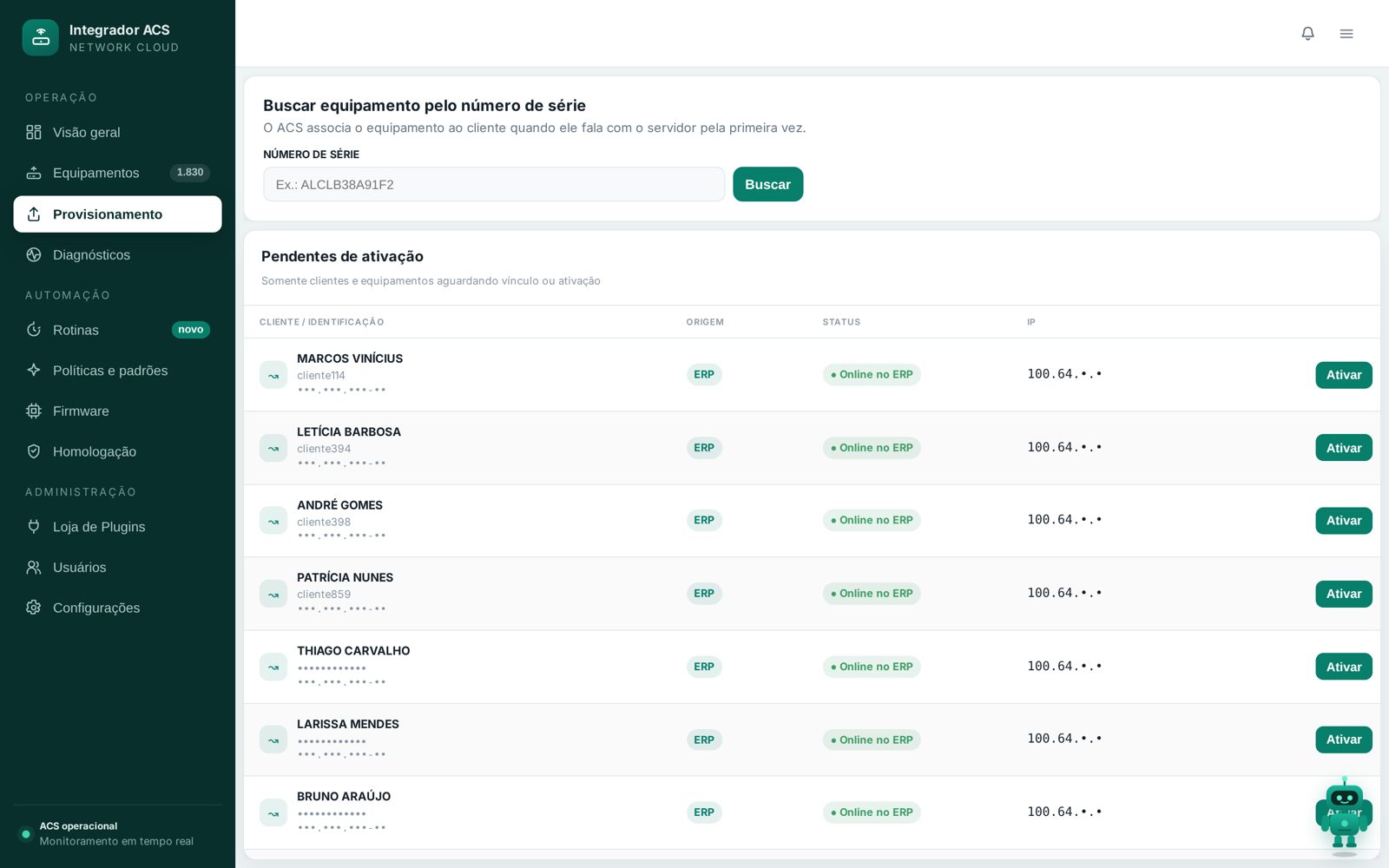
Task: Click the Firmware chip icon
Action: [34, 411]
